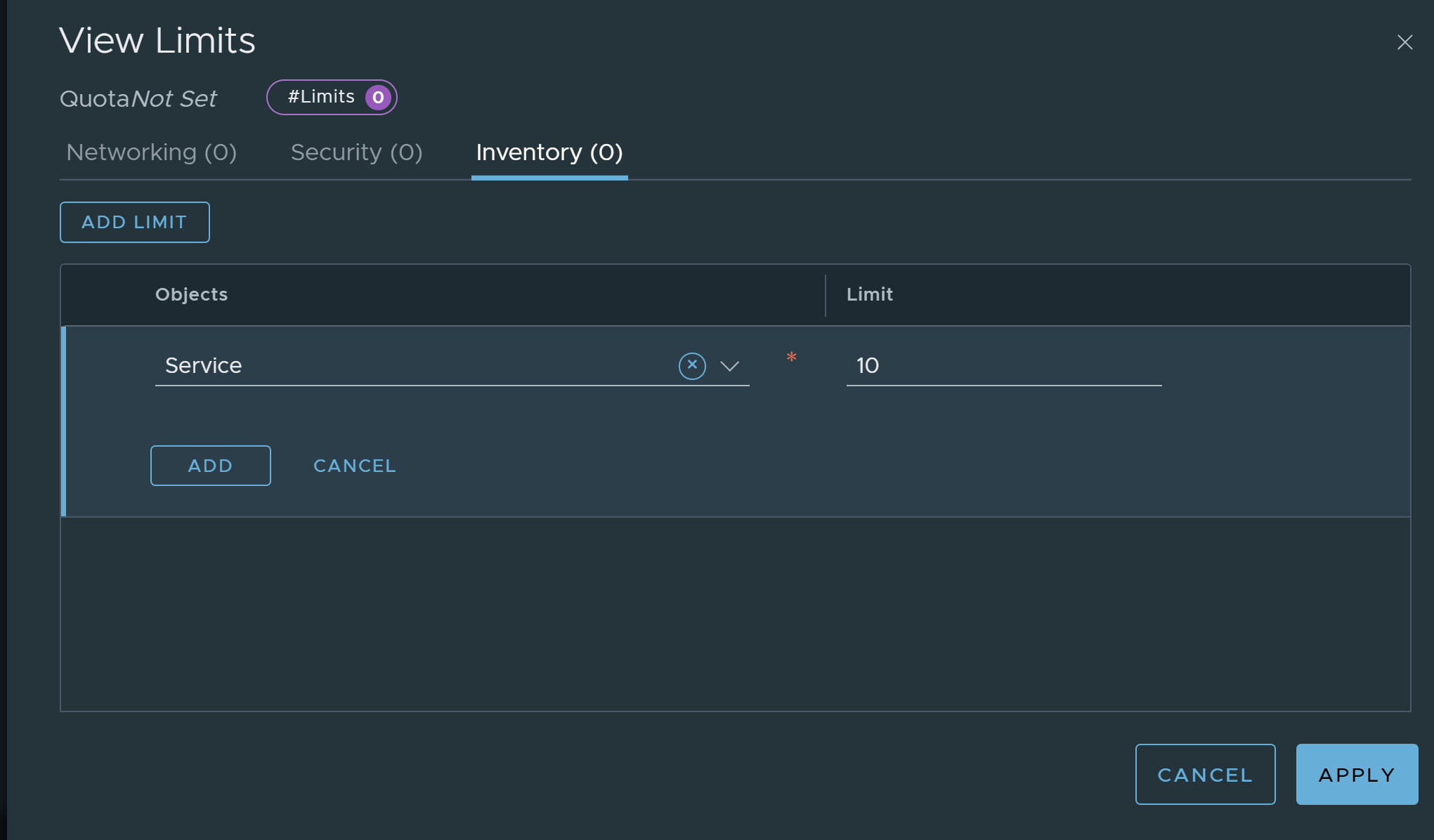Click the #Limits badge
1434x840 pixels.
(x=332, y=97)
